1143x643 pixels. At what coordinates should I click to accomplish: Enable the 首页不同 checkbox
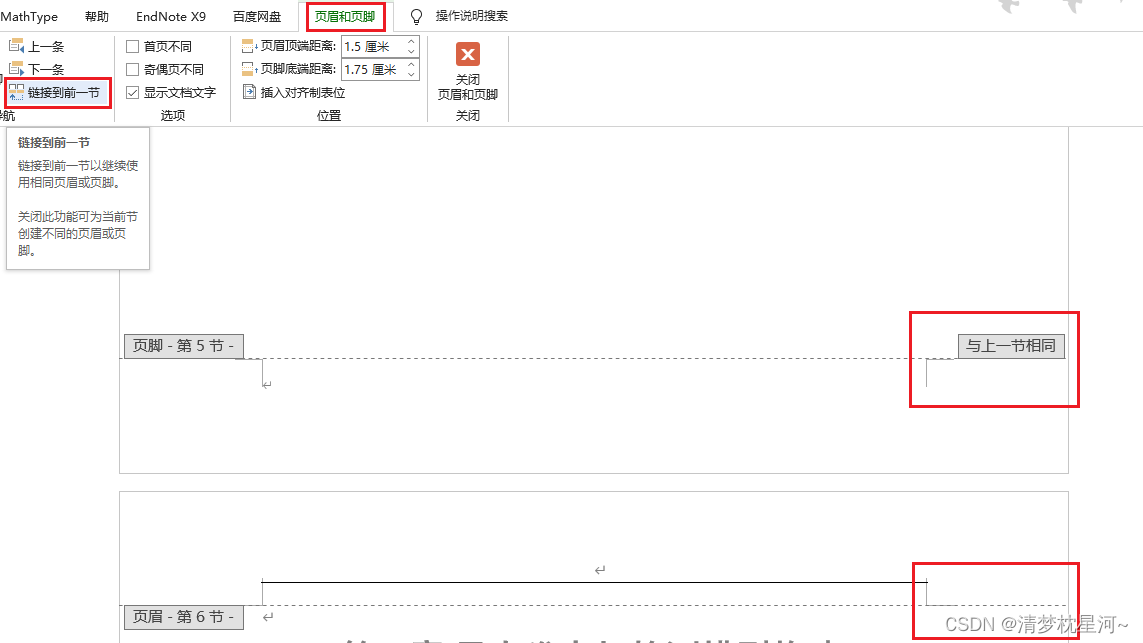133,46
